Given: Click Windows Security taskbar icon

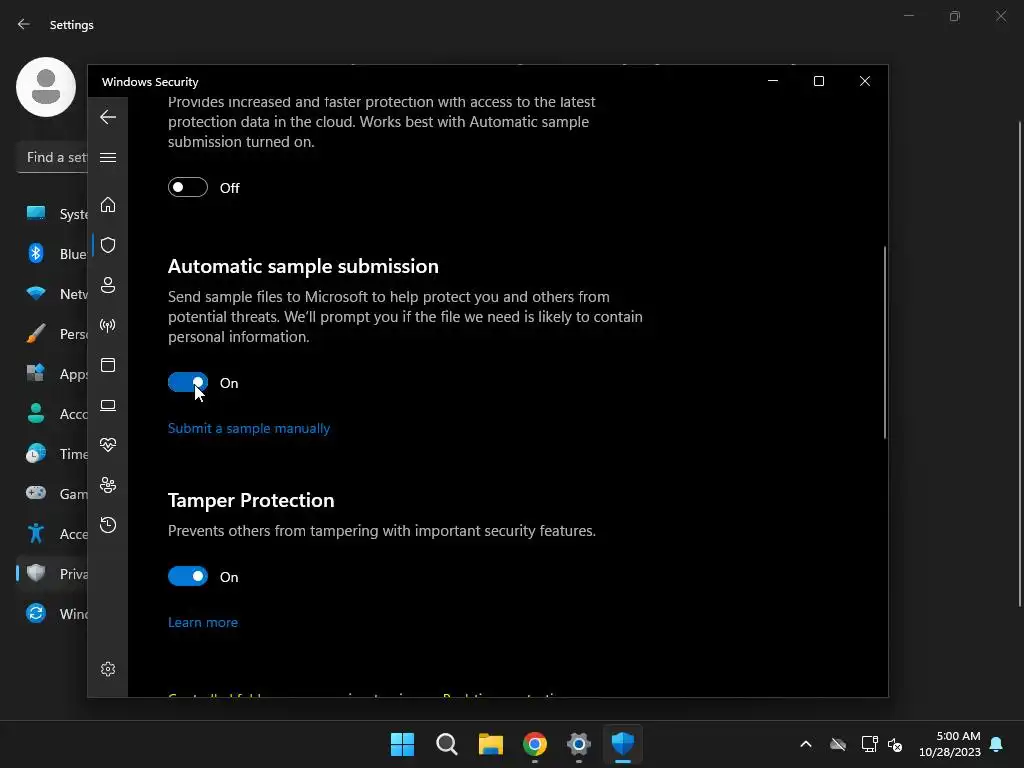Looking at the screenshot, I should click(623, 744).
